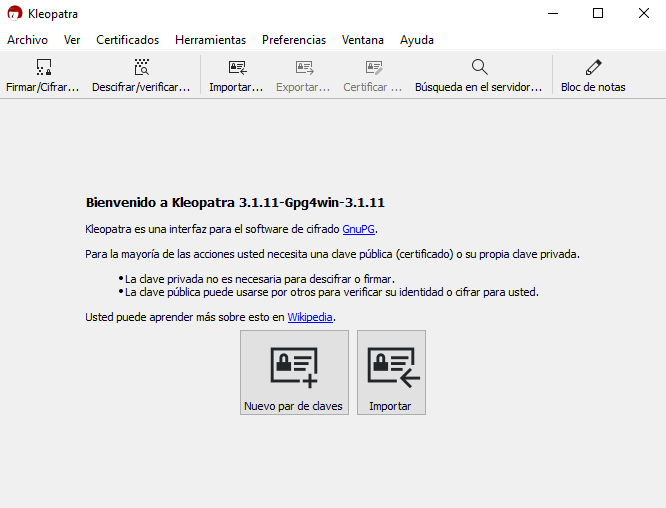Click the Kleopatra app logo in the title bar

(x=15, y=13)
